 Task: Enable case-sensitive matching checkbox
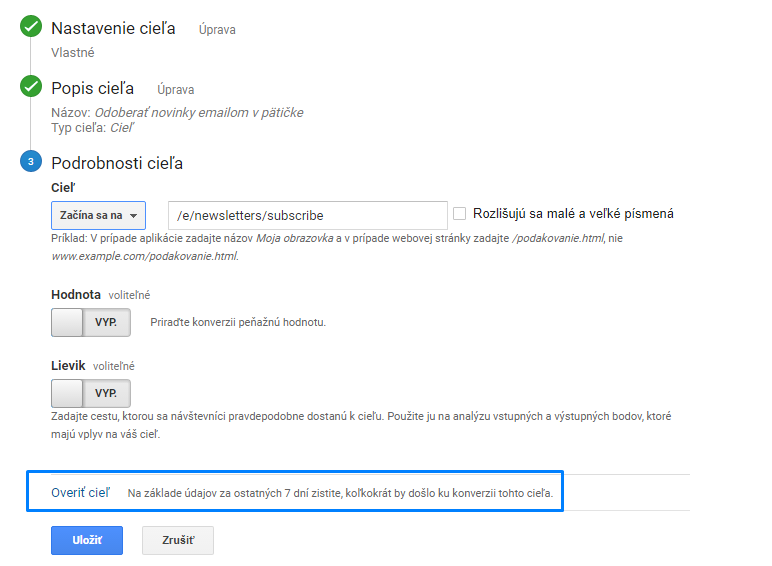click(x=459, y=214)
